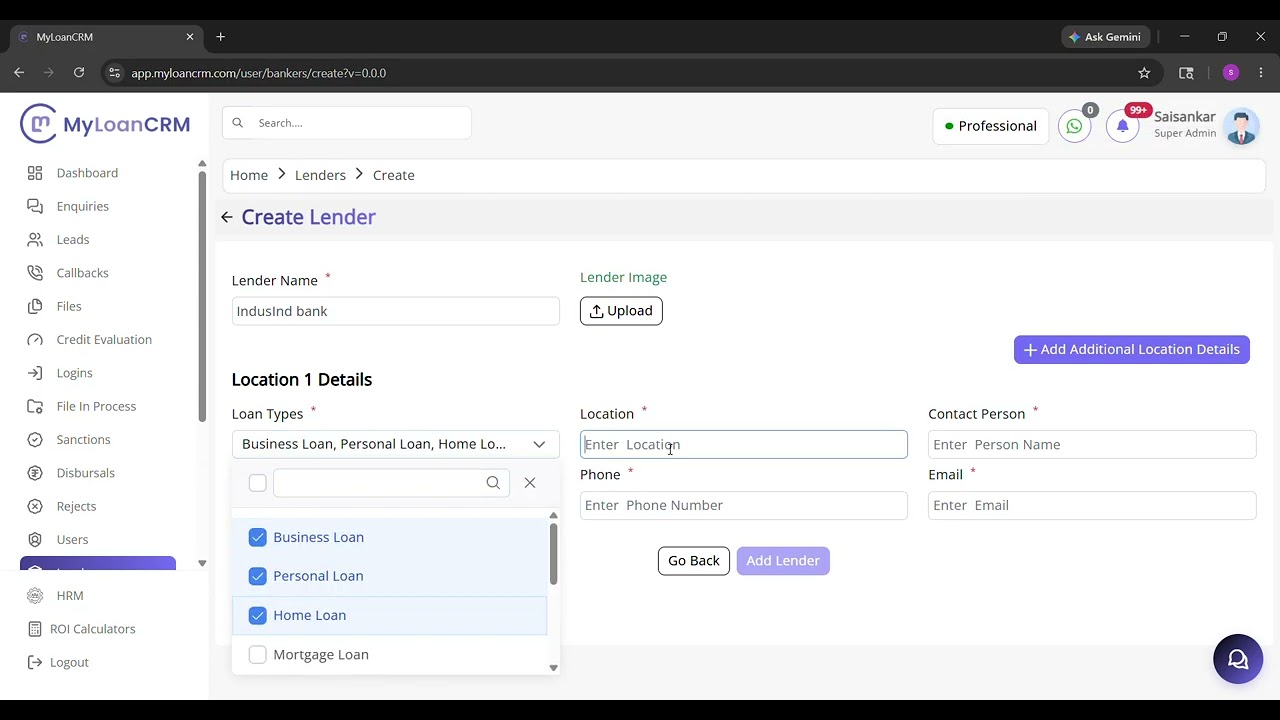Select Disbursals in the sidebar menu
Viewport: 1280px width, 720px height.
point(85,473)
